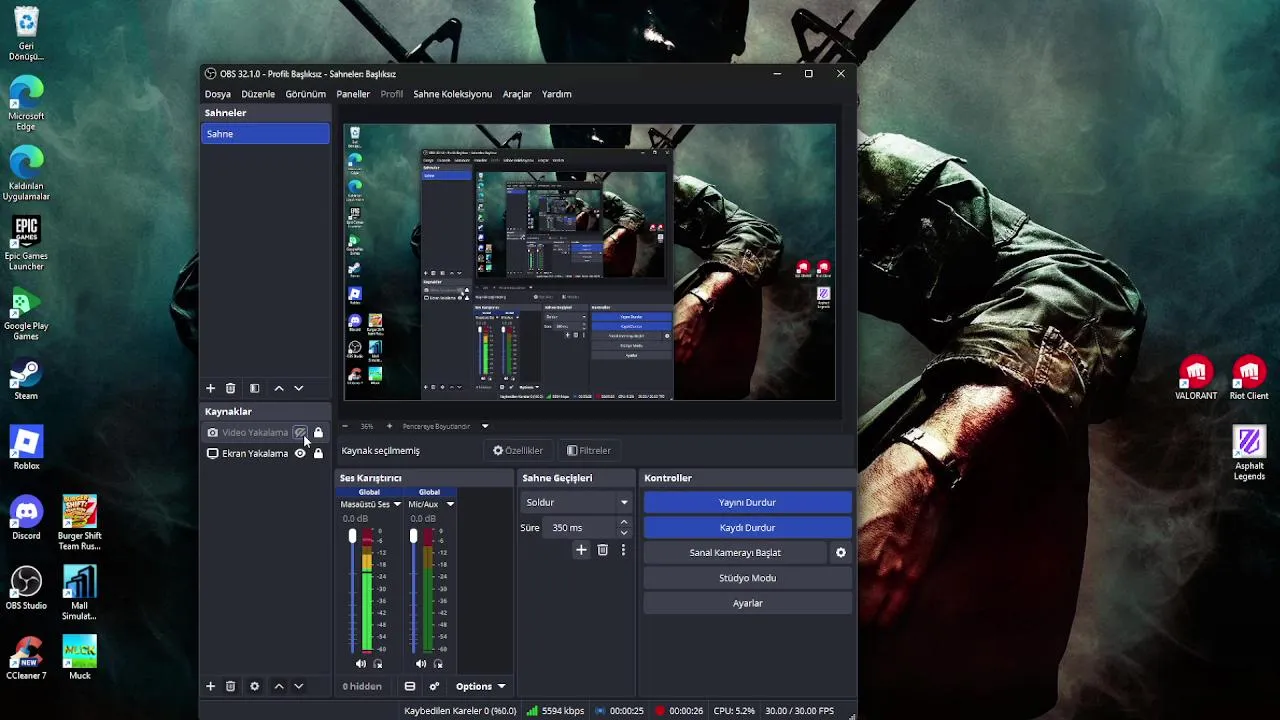Open Özellikler source properties button
The image size is (1280, 720).
coord(517,450)
